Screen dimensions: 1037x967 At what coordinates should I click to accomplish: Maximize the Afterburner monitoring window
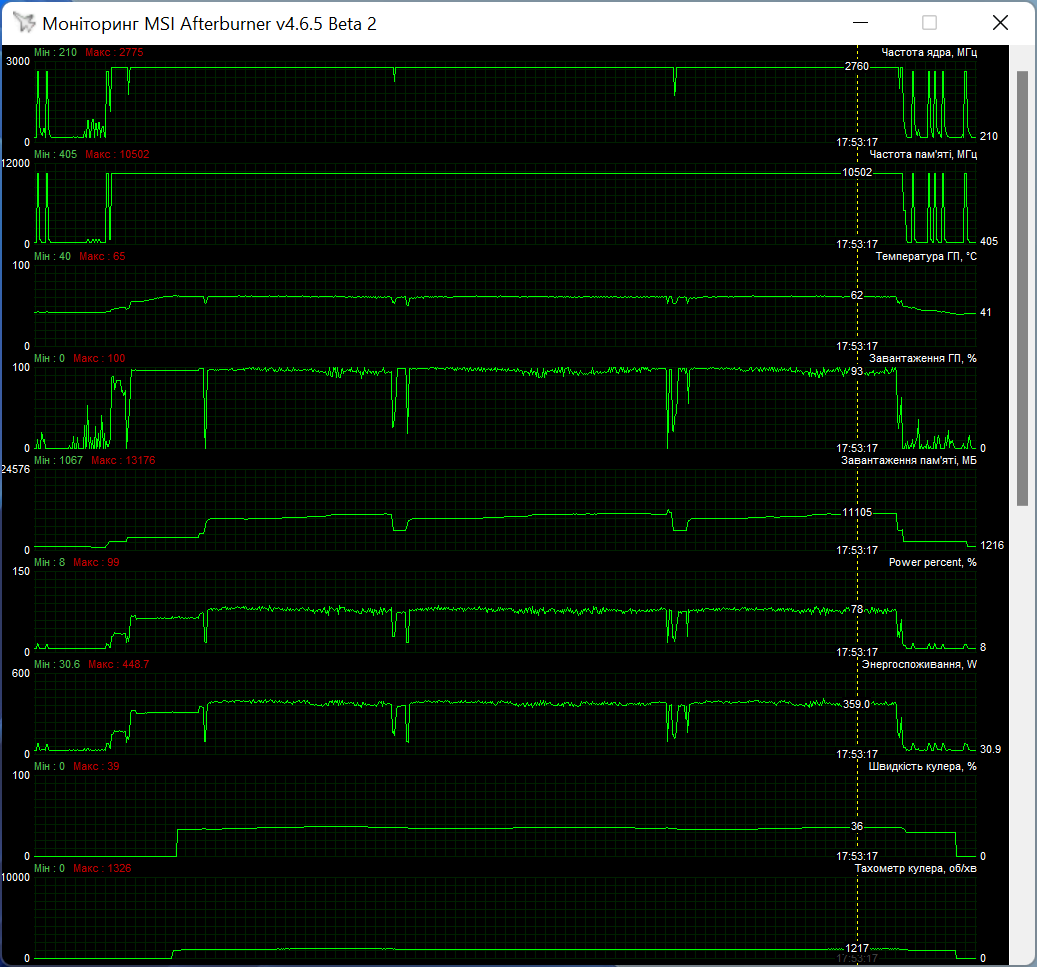(929, 22)
